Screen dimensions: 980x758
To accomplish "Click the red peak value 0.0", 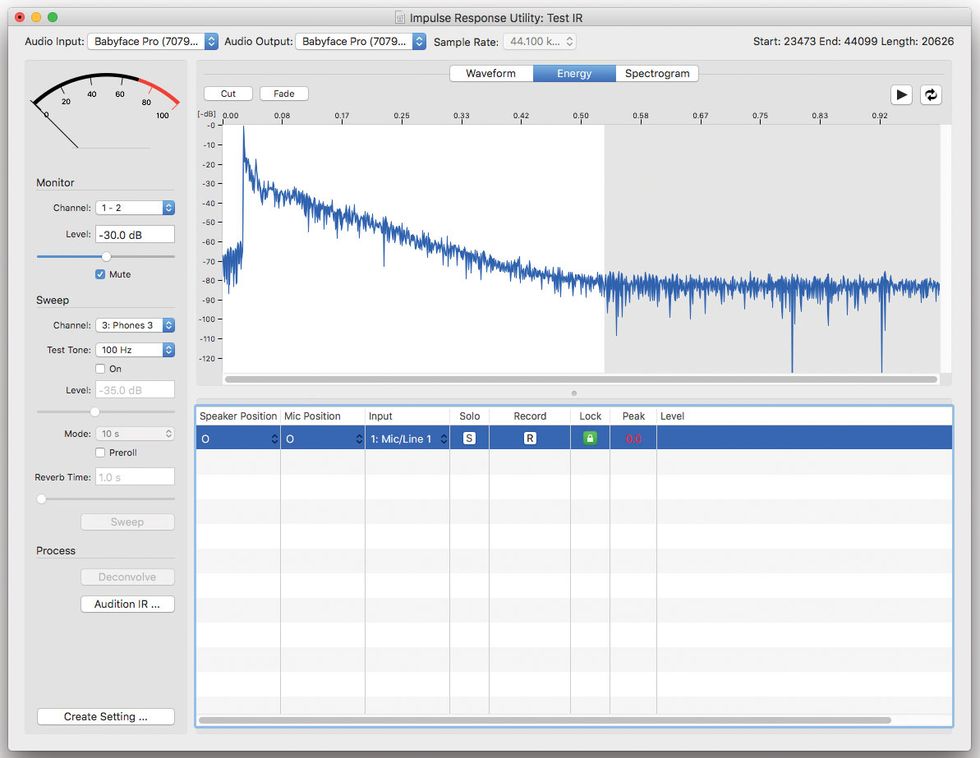I will (633, 439).
